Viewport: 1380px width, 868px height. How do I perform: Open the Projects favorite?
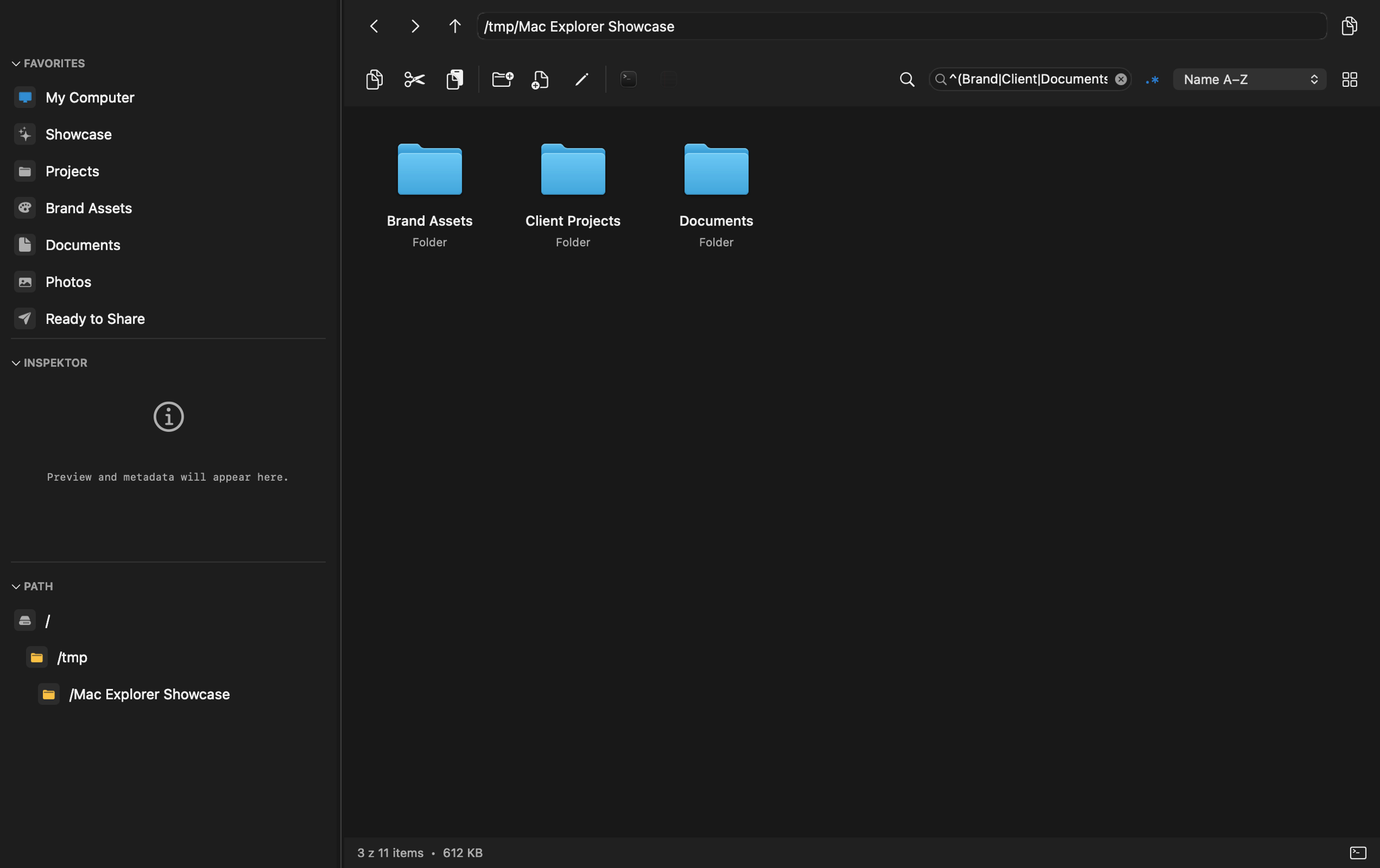pos(72,171)
